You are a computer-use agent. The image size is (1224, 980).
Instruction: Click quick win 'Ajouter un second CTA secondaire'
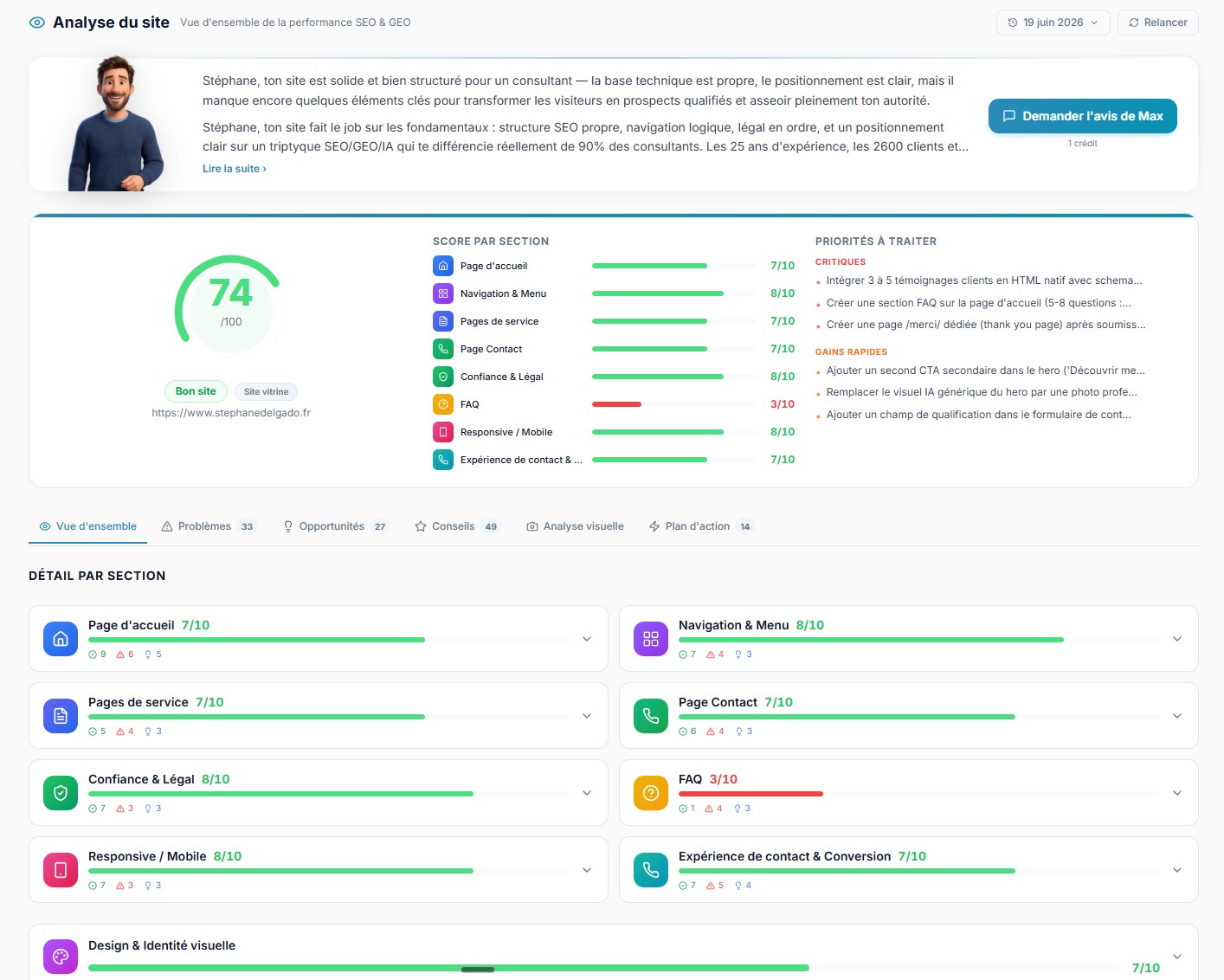(986, 371)
